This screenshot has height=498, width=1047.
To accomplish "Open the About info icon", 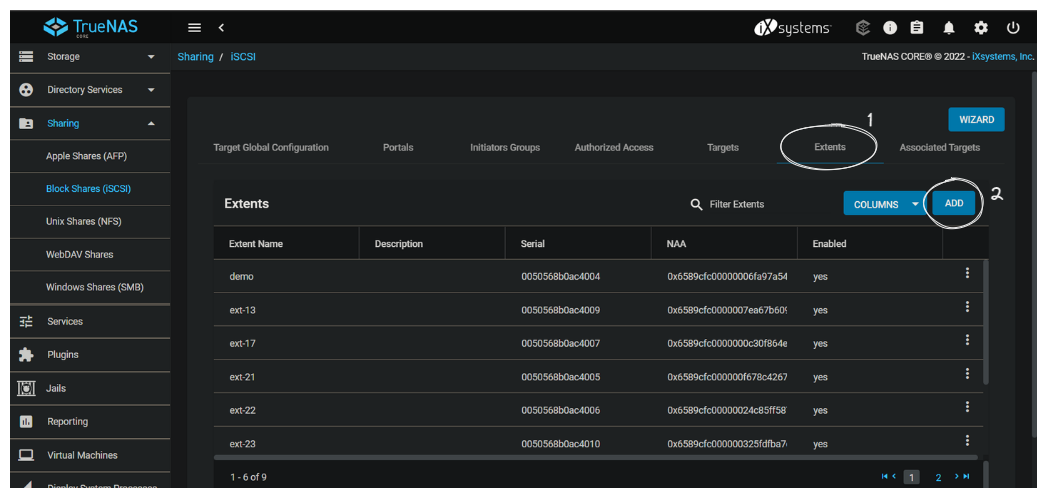I will (x=890, y=28).
